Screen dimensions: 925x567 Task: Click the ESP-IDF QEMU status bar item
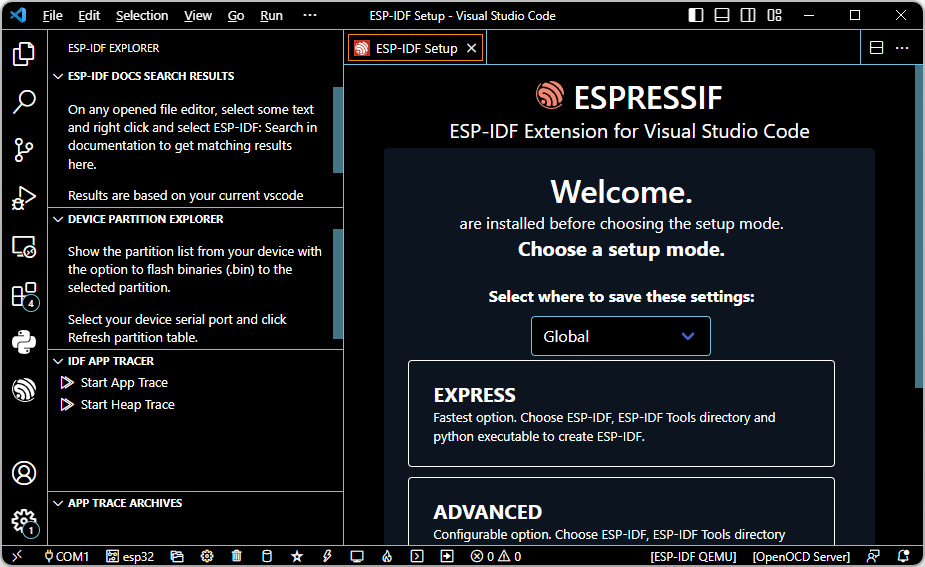point(693,556)
